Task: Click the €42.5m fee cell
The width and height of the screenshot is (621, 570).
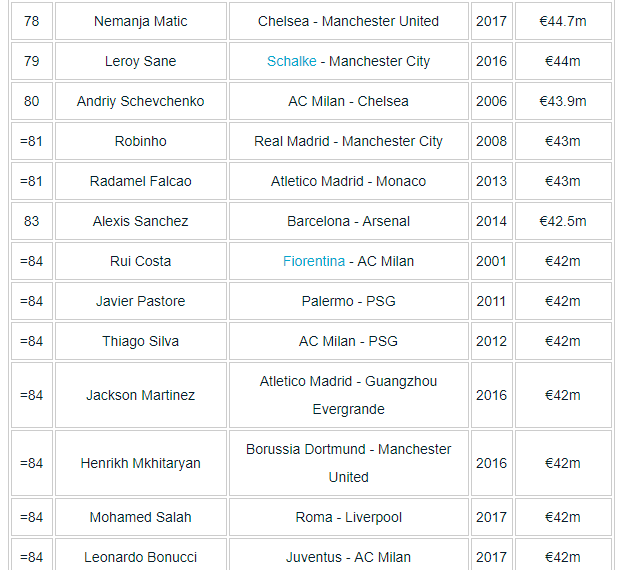Action: point(562,221)
